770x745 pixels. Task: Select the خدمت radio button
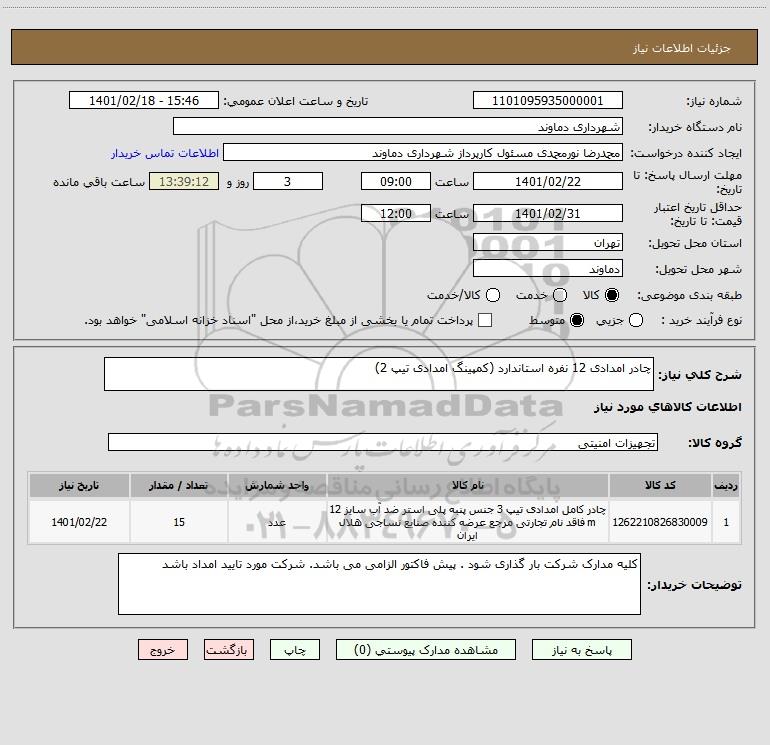(560, 295)
